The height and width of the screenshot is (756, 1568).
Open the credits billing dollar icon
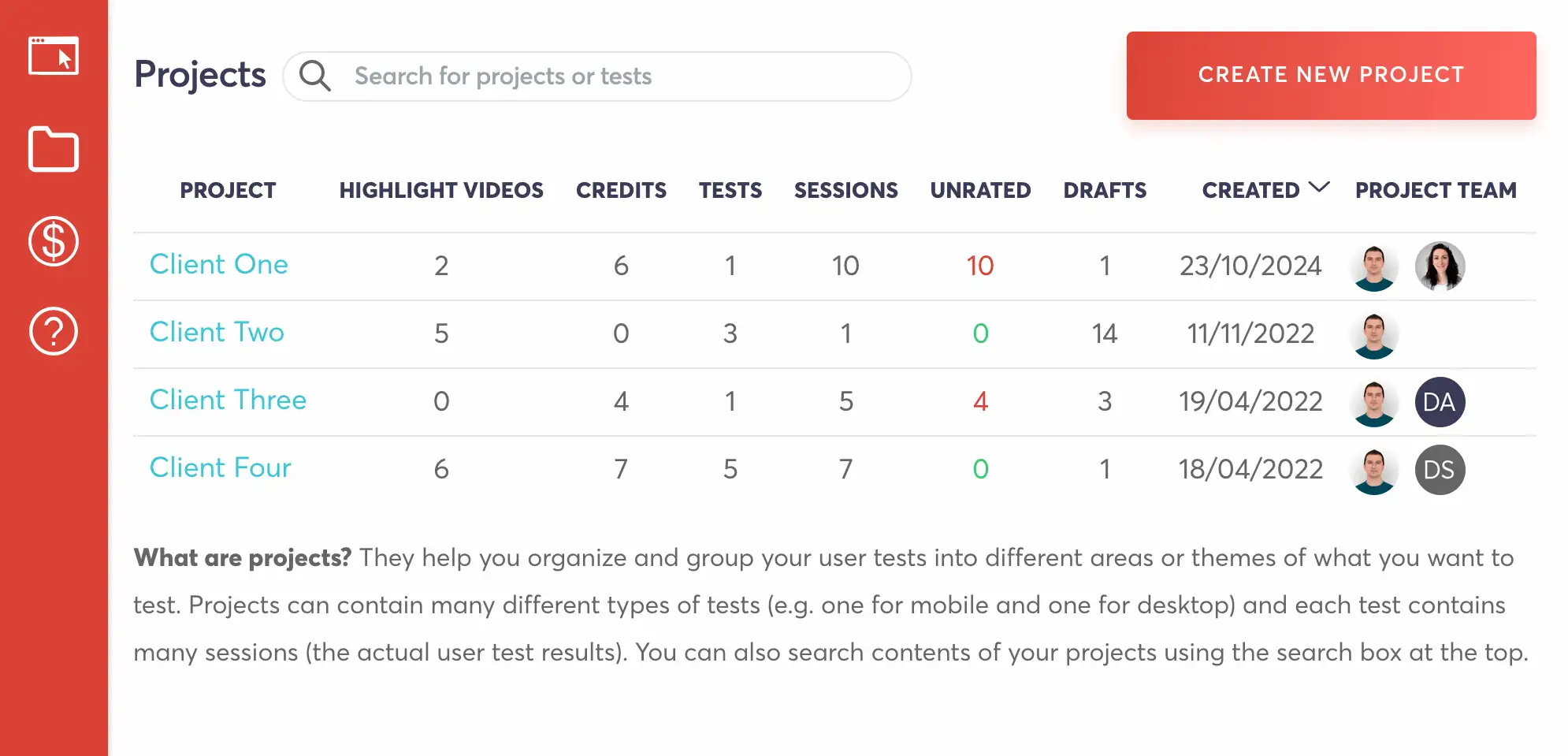pyautogui.click(x=53, y=242)
